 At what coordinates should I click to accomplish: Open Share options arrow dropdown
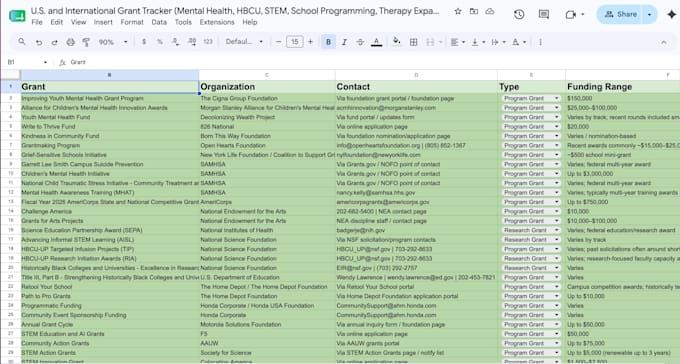point(650,14)
